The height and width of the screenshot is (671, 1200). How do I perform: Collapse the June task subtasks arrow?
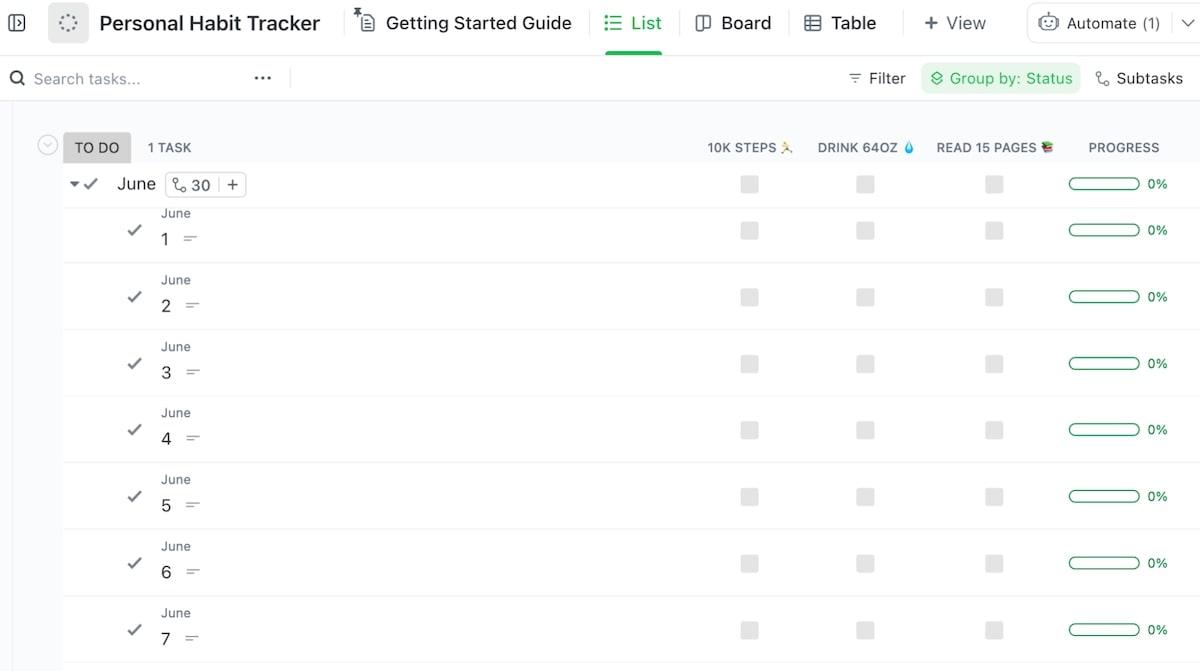(x=75, y=184)
